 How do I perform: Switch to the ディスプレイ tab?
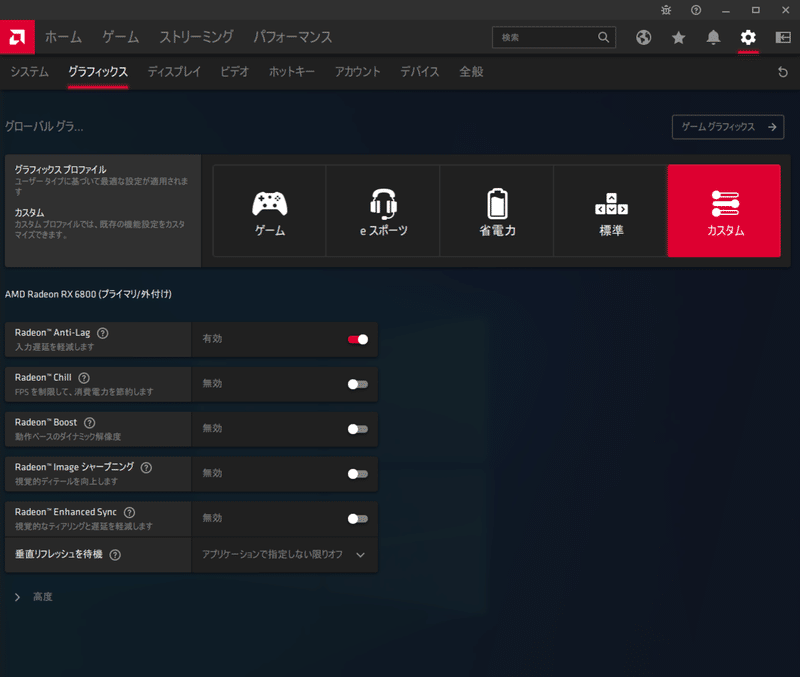click(x=174, y=72)
